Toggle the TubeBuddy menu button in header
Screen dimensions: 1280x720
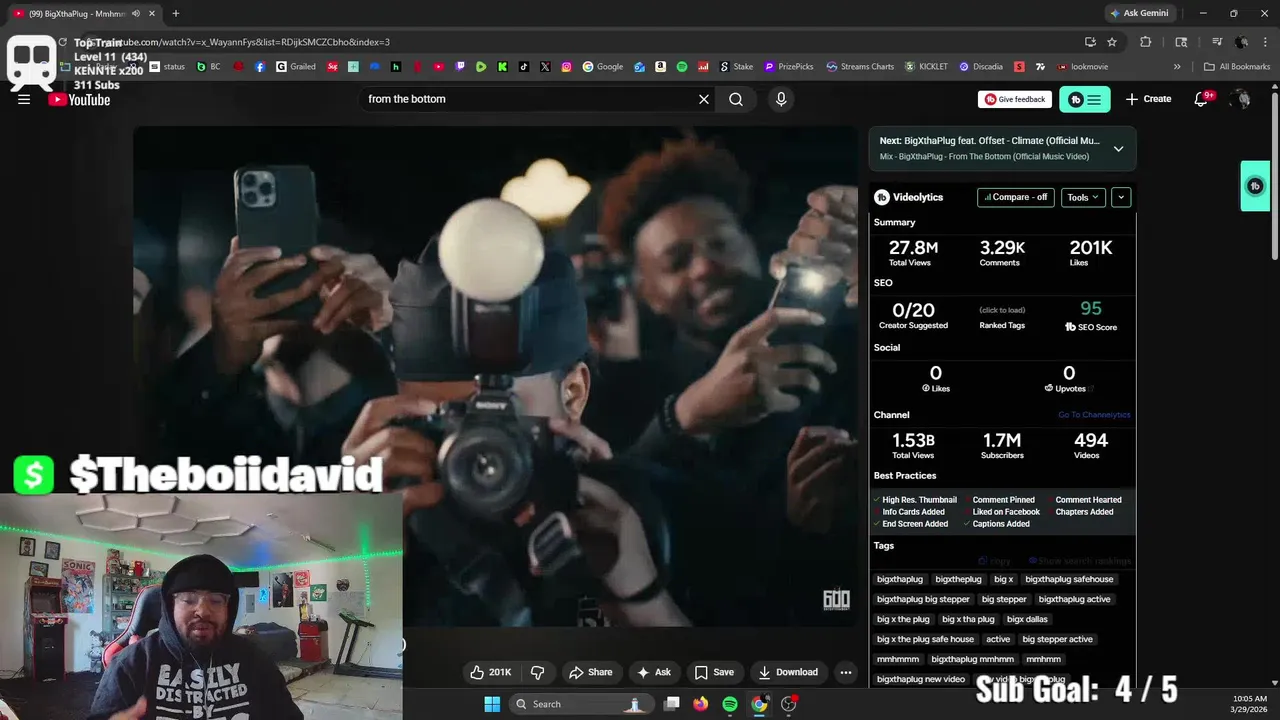point(1085,99)
